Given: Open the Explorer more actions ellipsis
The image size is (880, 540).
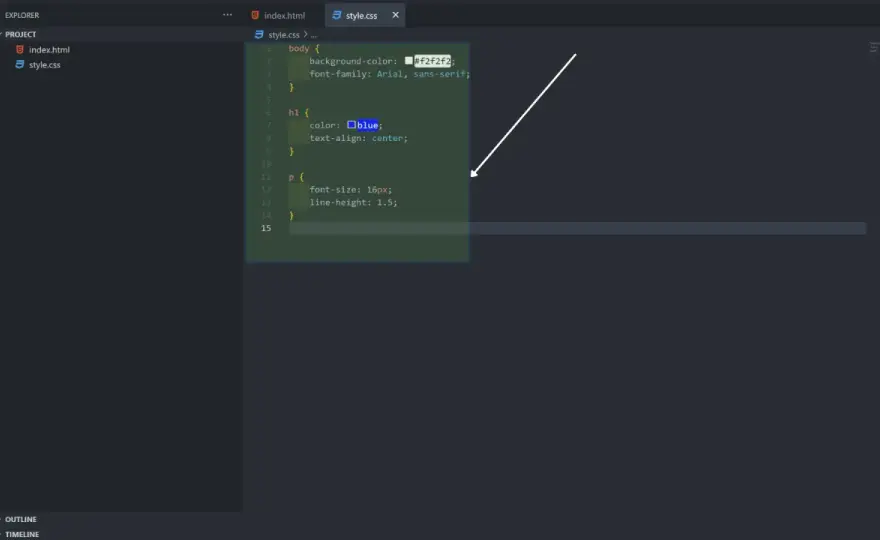Looking at the screenshot, I should click(227, 15).
